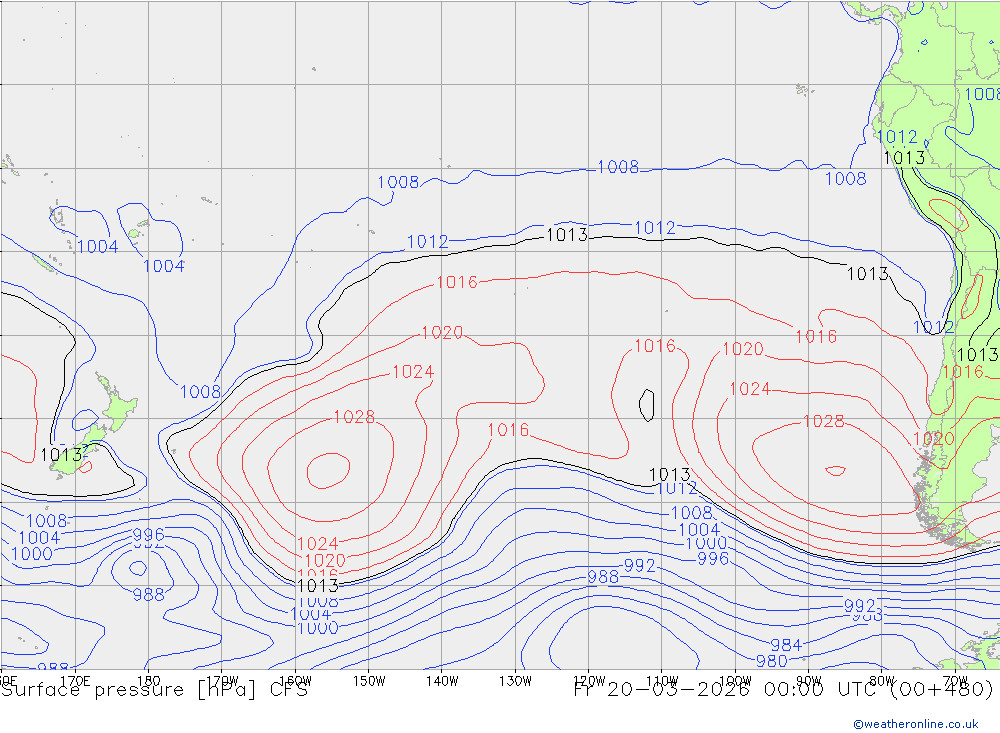
Task: Click the 1008 label on the long contour's midsection
Action: tap(617, 167)
